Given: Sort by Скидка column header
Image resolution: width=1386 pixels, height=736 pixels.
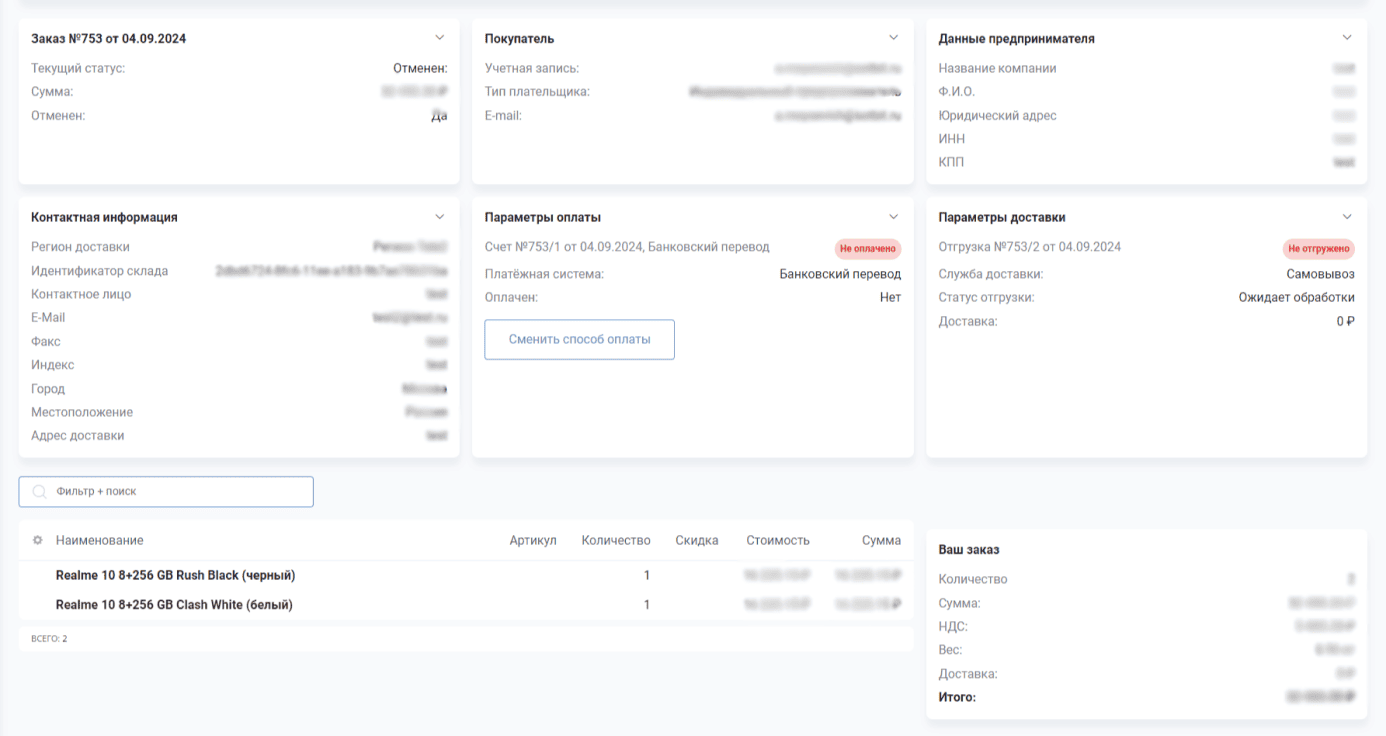Looking at the screenshot, I should pyautogui.click(x=697, y=540).
